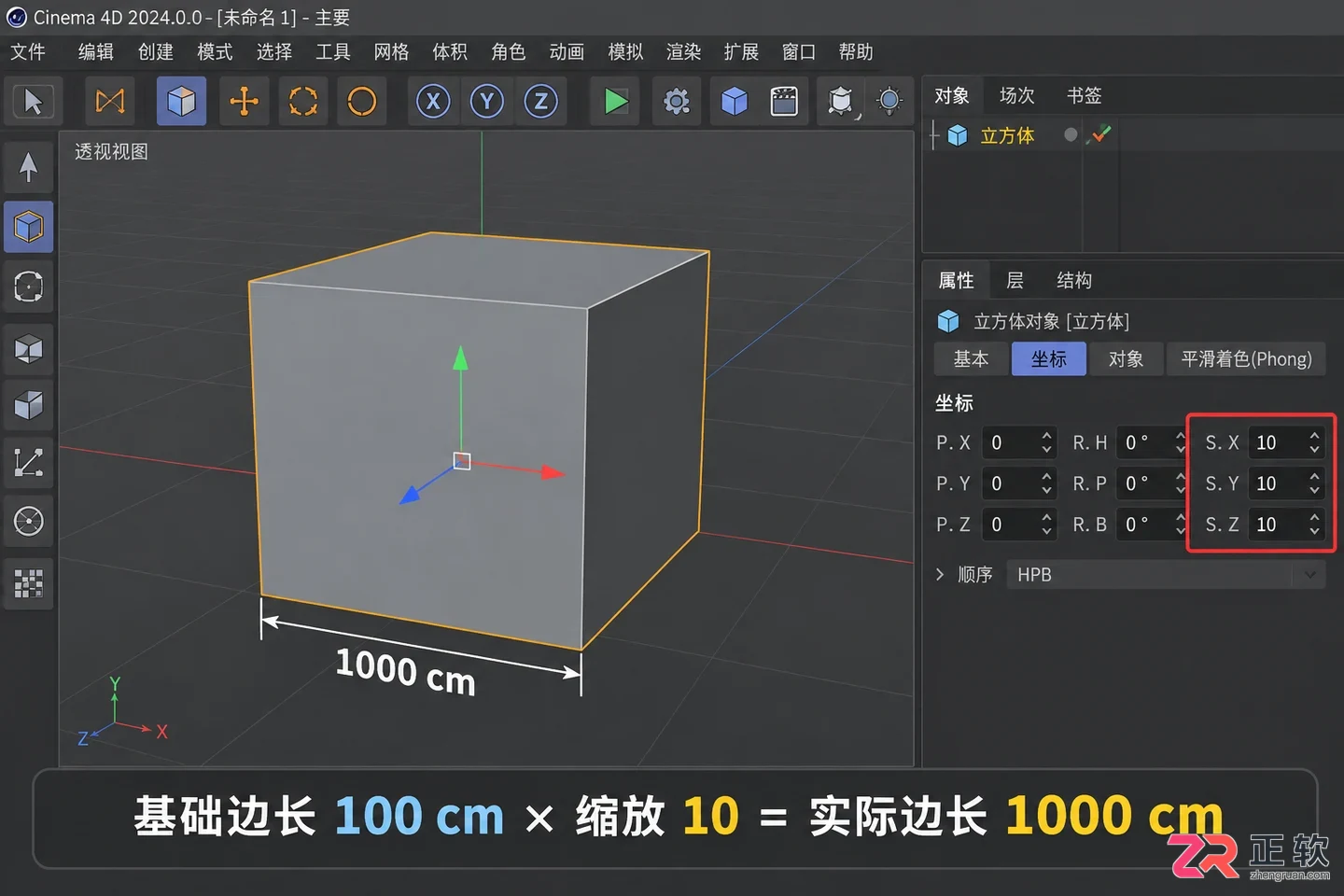The width and height of the screenshot is (1344, 896).
Task: Click the 对象 attribute button
Action: click(1127, 359)
